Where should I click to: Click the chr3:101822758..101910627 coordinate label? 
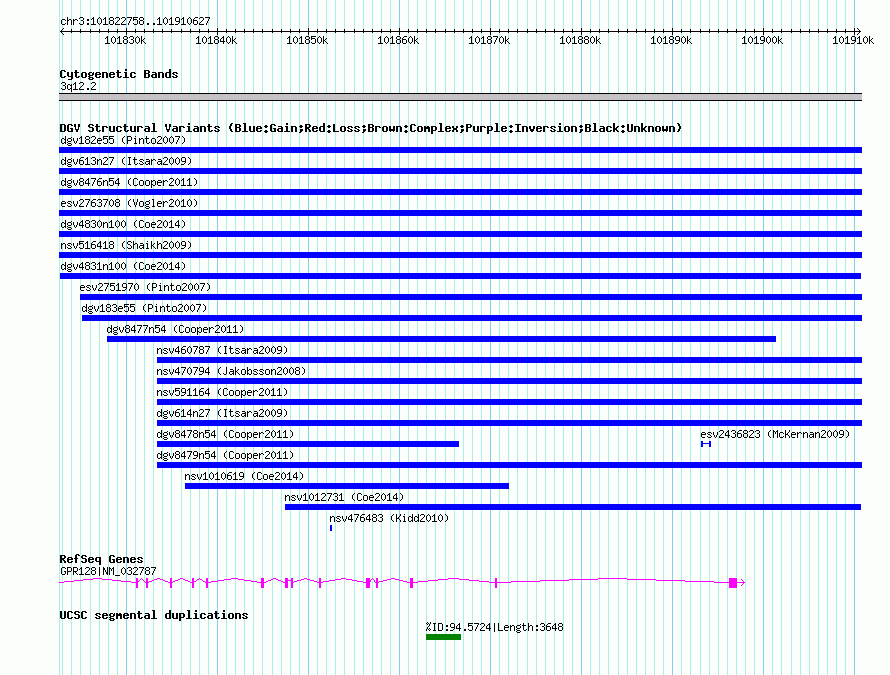point(135,21)
